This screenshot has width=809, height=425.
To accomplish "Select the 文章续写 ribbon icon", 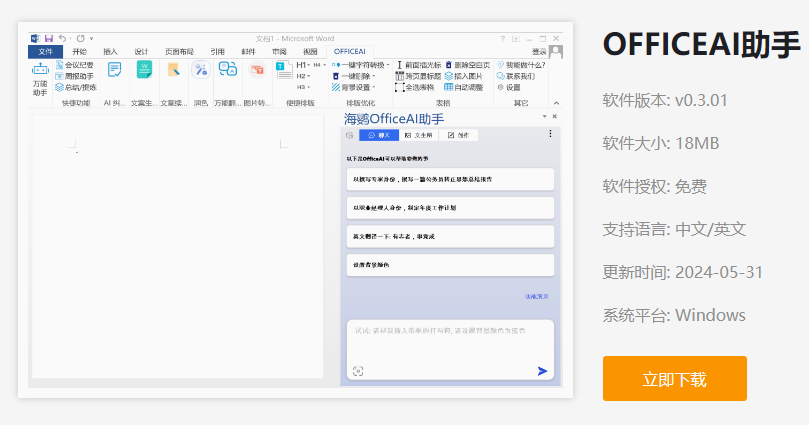I will coord(173,70).
